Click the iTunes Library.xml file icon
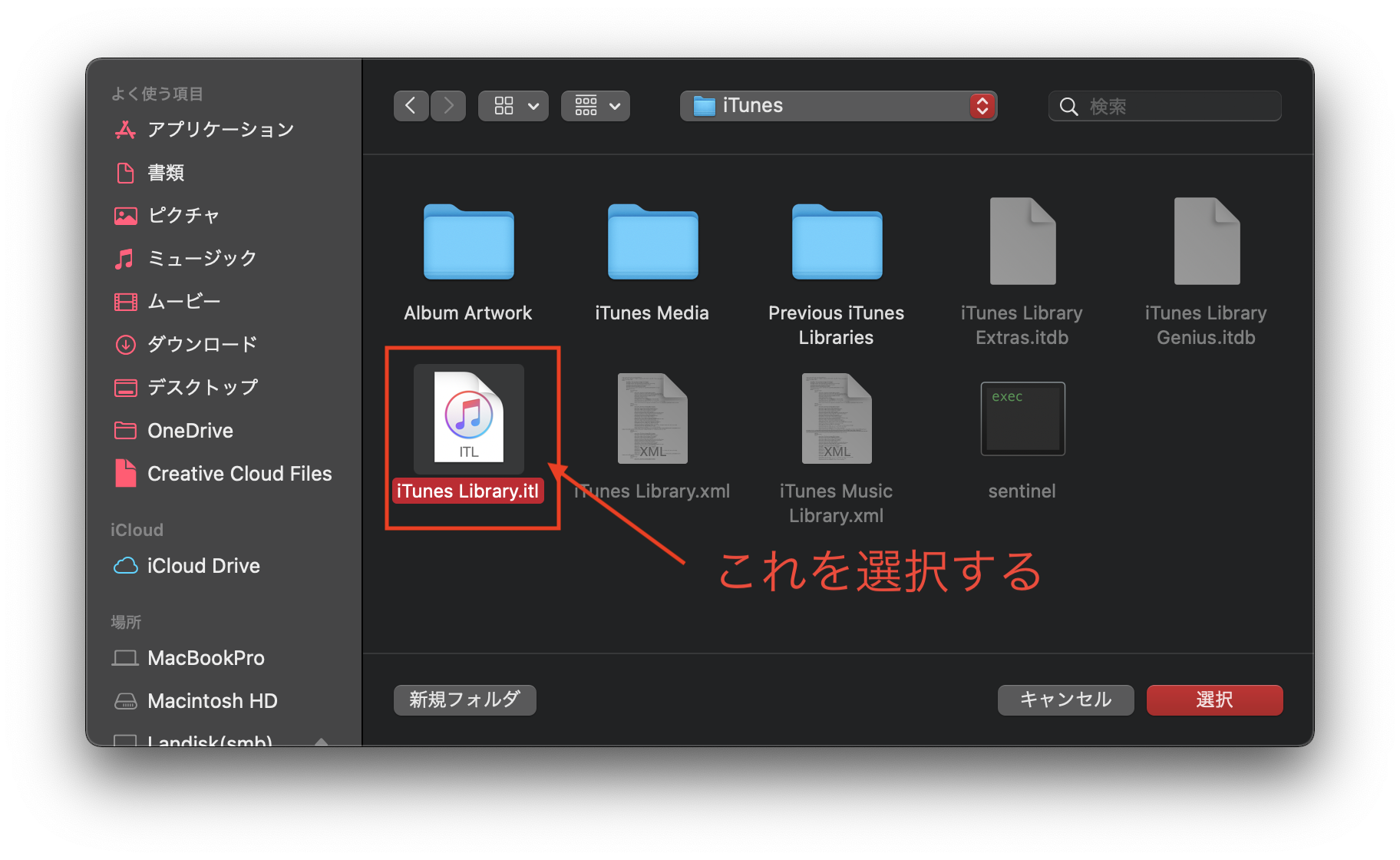Screen dimensions: 1400x860 click(x=652, y=418)
